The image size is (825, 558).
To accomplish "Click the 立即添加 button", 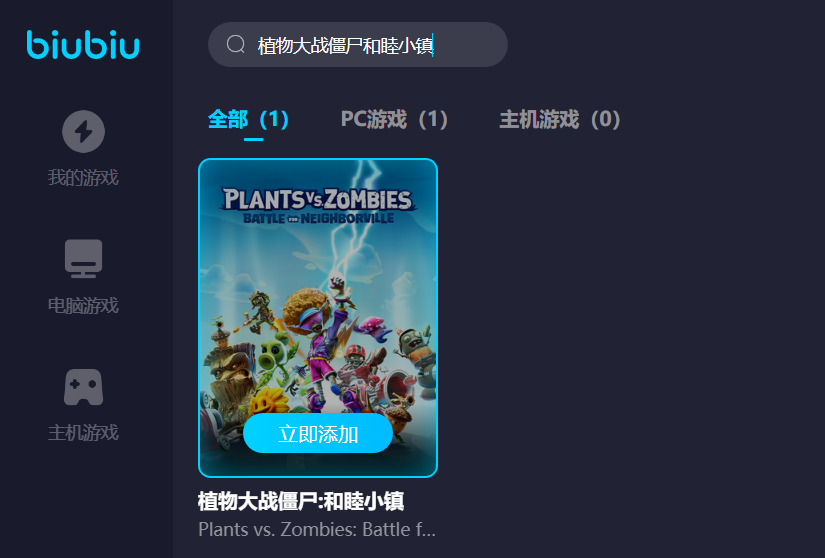I will pyautogui.click(x=318, y=433).
